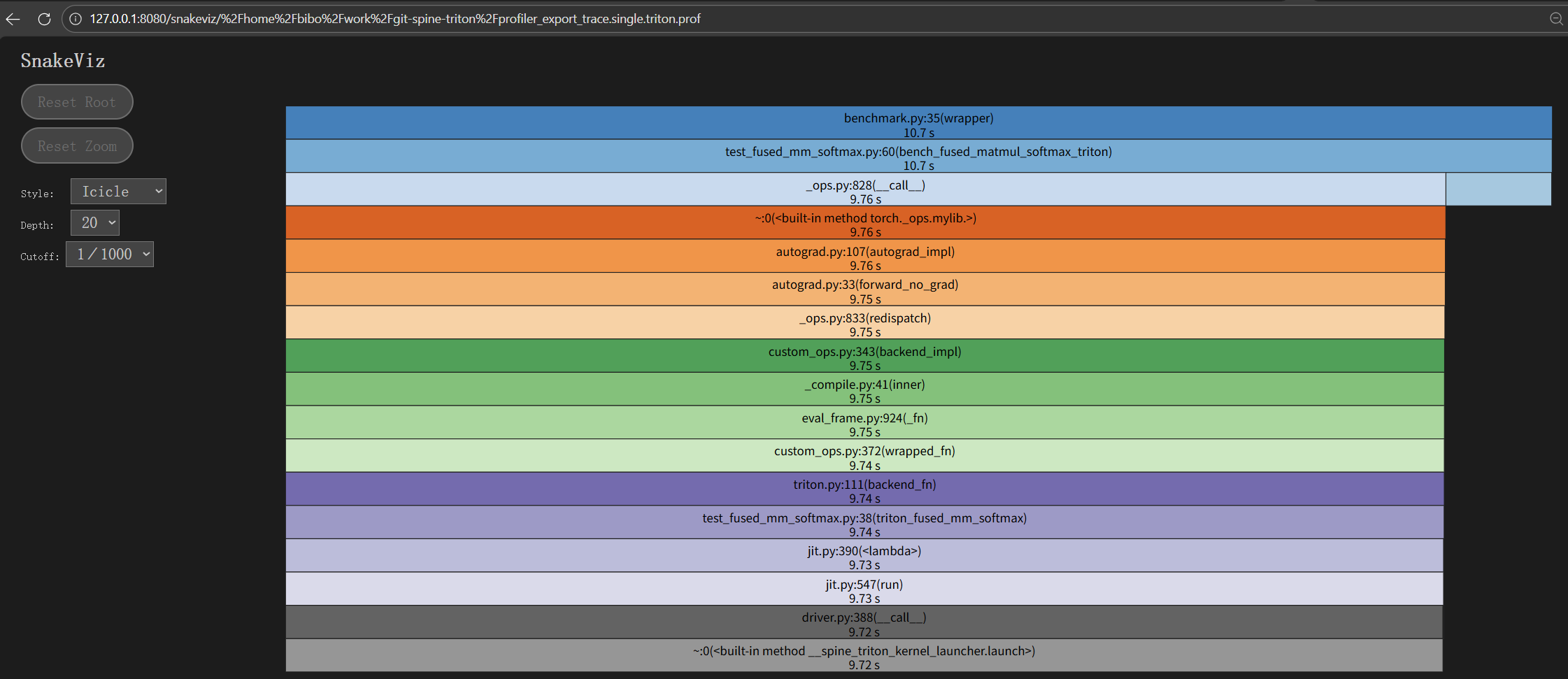This screenshot has height=679, width=1568.
Task: Click the purple triton.py:111(backend_fn) bar
Action: pos(864,489)
